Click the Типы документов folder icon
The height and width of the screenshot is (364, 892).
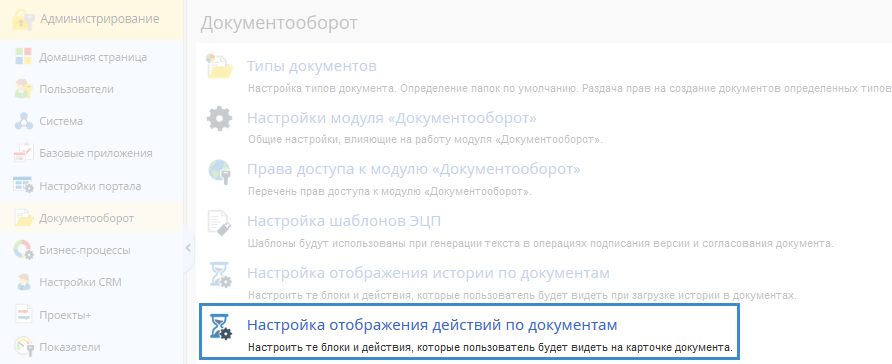pos(220,66)
